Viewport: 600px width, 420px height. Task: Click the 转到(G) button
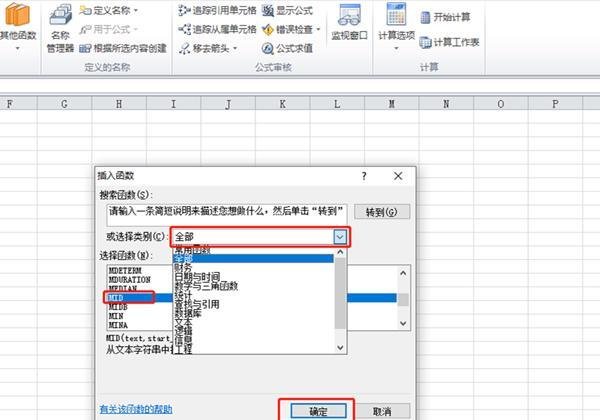382,212
